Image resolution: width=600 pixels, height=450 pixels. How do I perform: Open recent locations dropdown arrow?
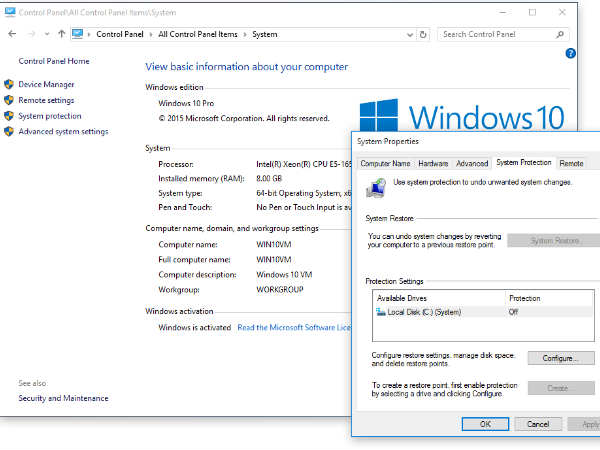(x=47, y=34)
